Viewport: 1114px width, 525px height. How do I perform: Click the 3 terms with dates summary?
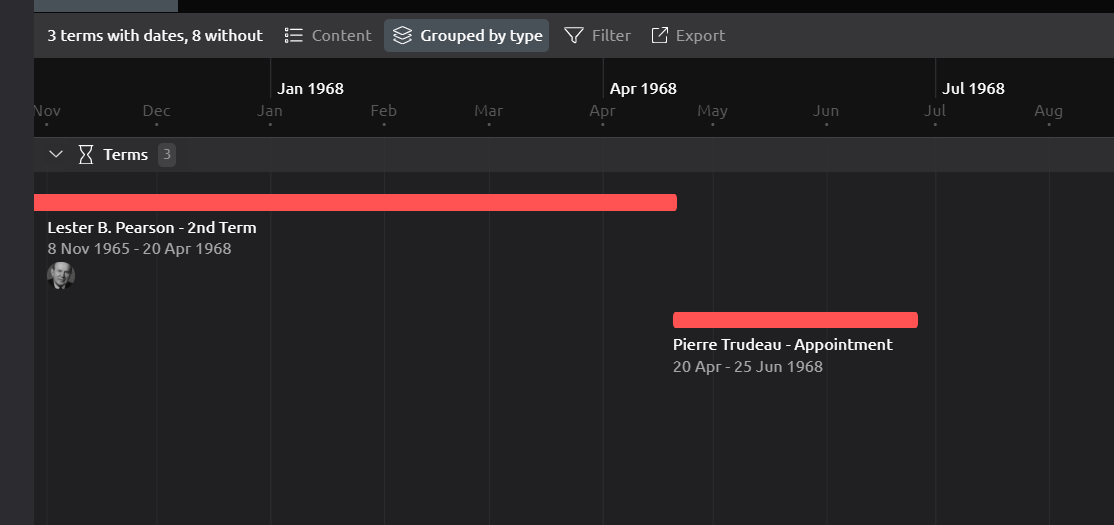pyautogui.click(x=155, y=36)
